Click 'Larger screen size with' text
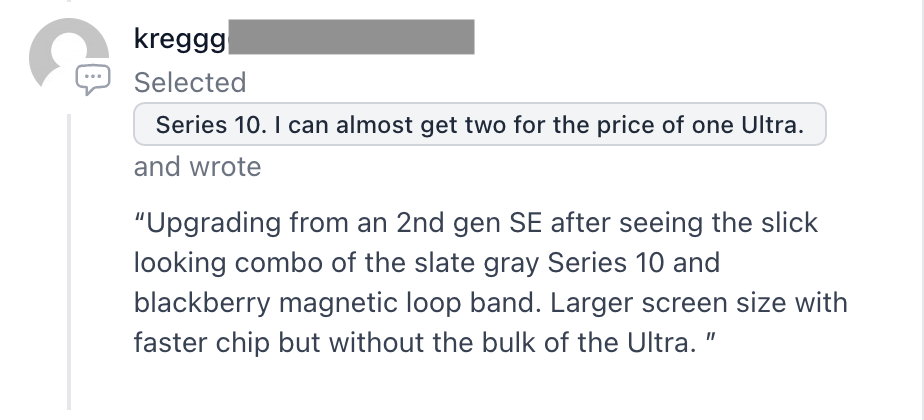This screenshot has width=924, height=420. click(x=699, y=303)
